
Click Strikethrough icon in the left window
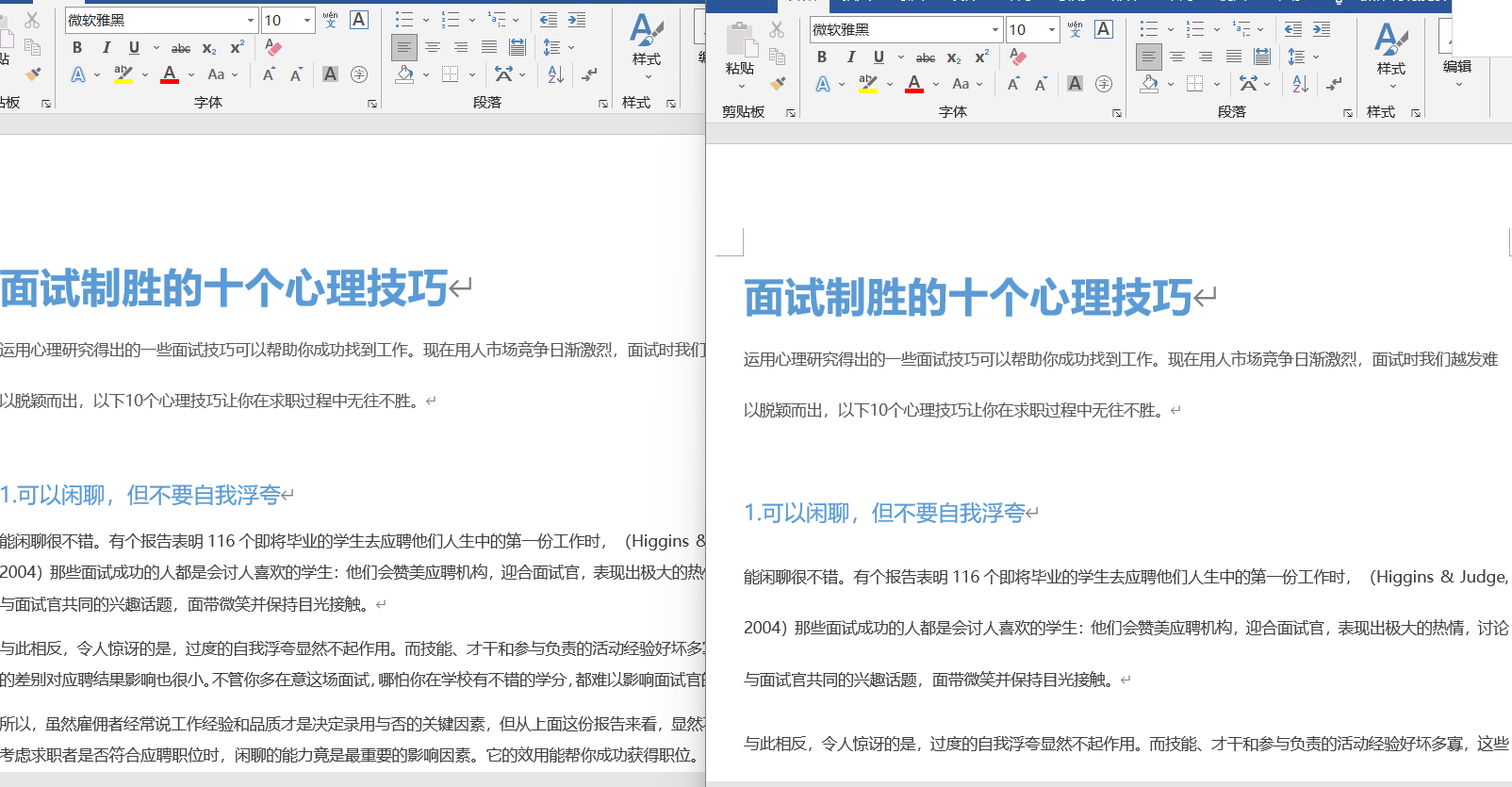click(181, 48)
